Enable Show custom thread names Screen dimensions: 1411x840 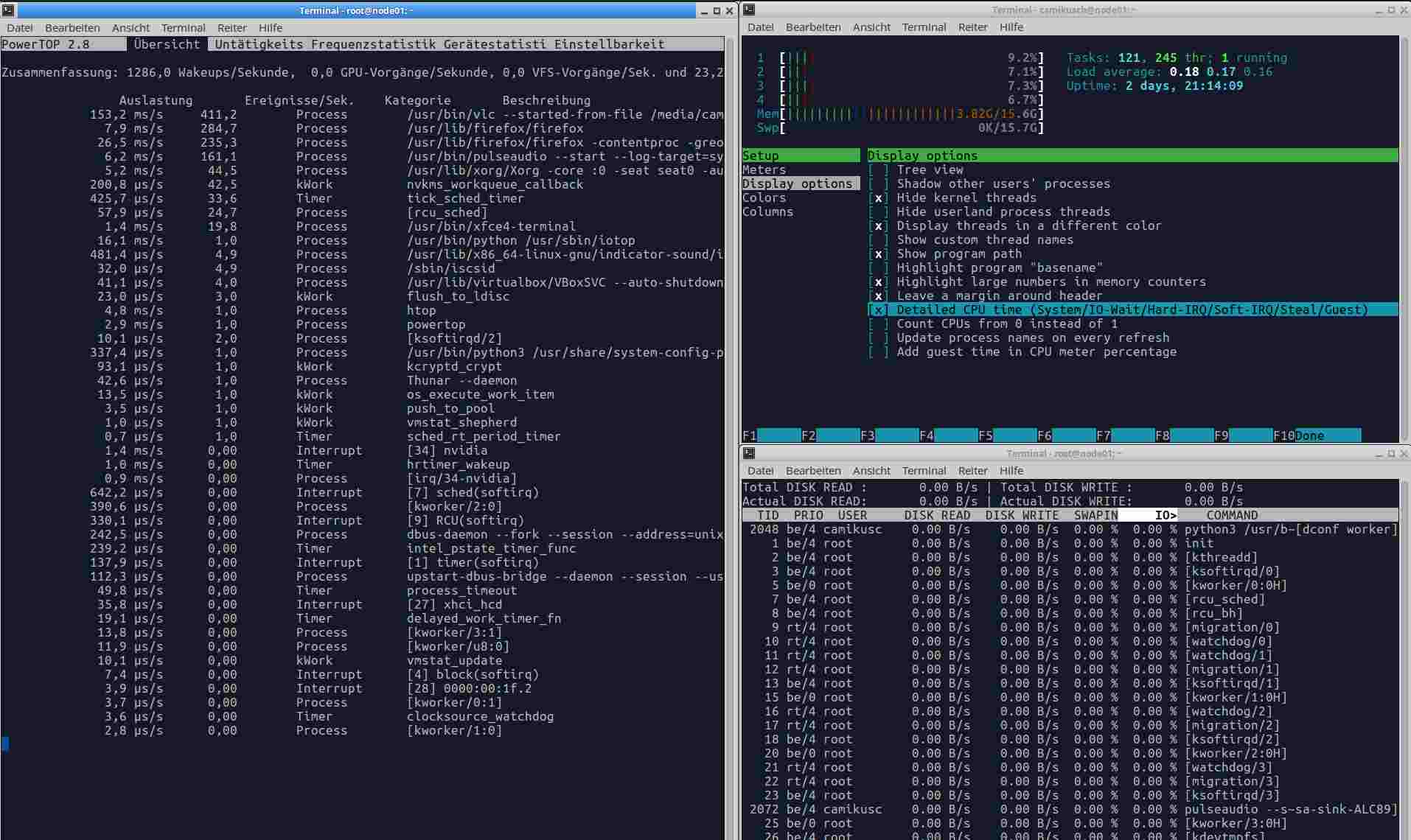[878, 239]
